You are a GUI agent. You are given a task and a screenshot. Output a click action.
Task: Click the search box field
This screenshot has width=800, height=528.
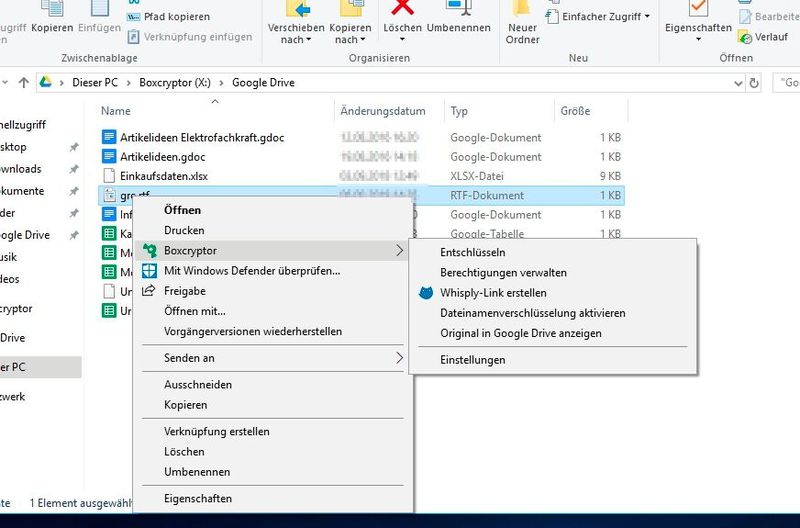point(786,83)
